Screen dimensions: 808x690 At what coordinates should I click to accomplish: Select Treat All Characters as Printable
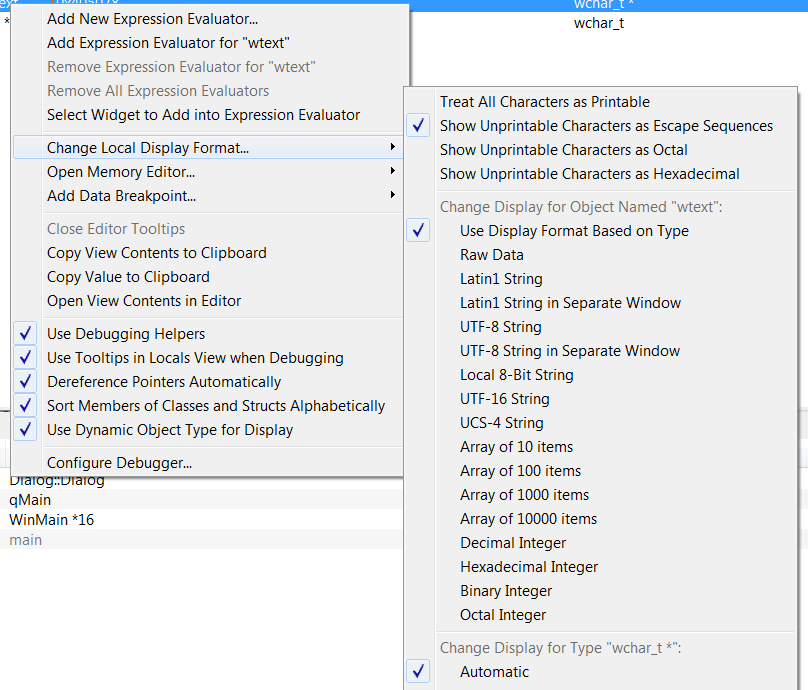point(544,102)
